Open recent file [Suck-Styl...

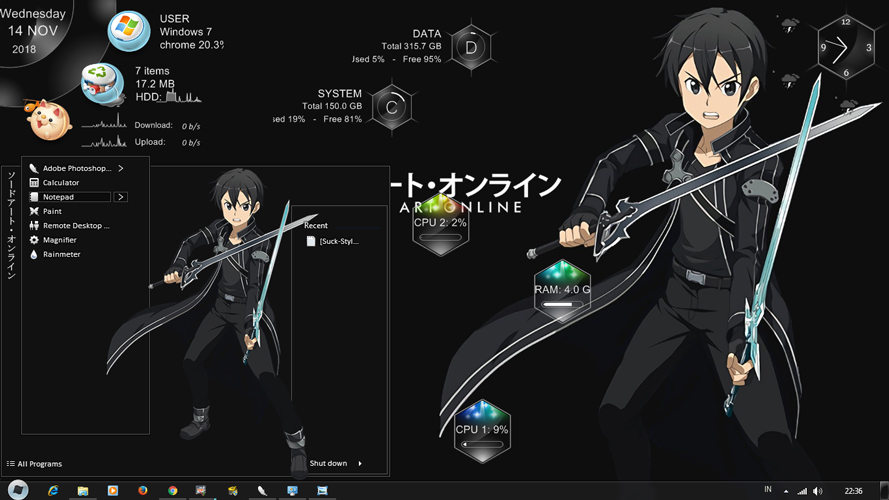coord(333,241)
